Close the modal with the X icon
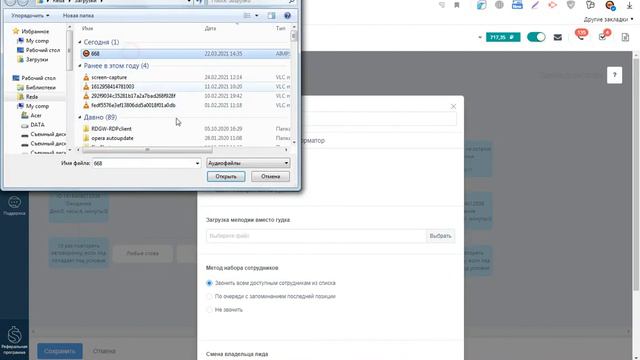 click(453, 106)
